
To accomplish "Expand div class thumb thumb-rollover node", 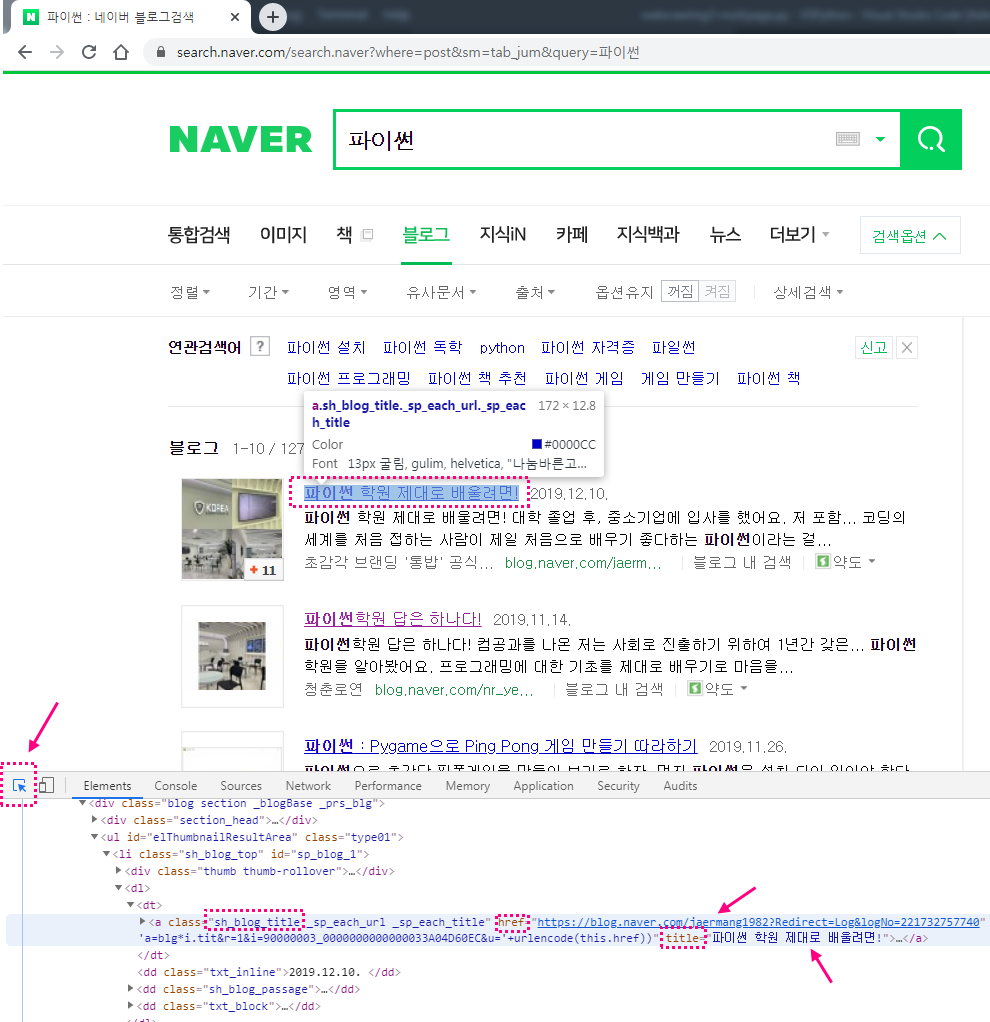I will [118, 871].
